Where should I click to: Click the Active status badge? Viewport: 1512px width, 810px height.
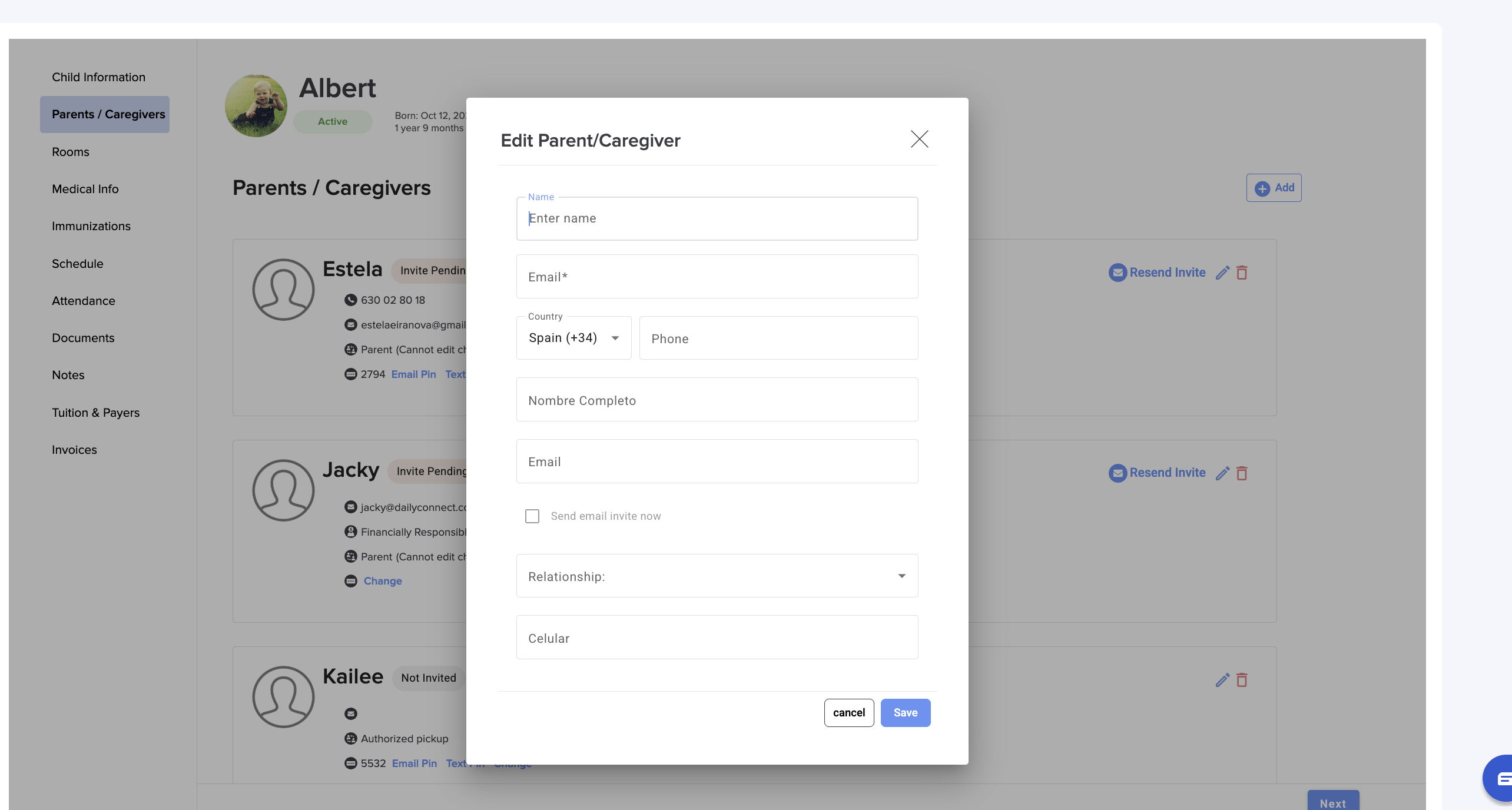(333, 121)
